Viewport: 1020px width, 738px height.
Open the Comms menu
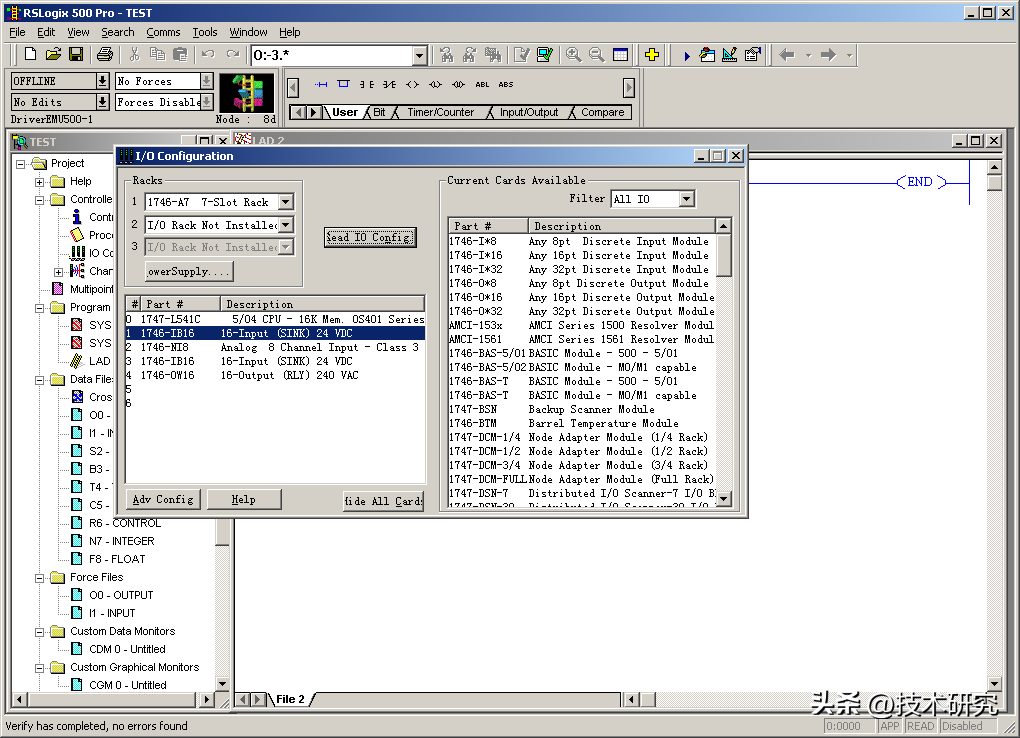tap(163, 32)
